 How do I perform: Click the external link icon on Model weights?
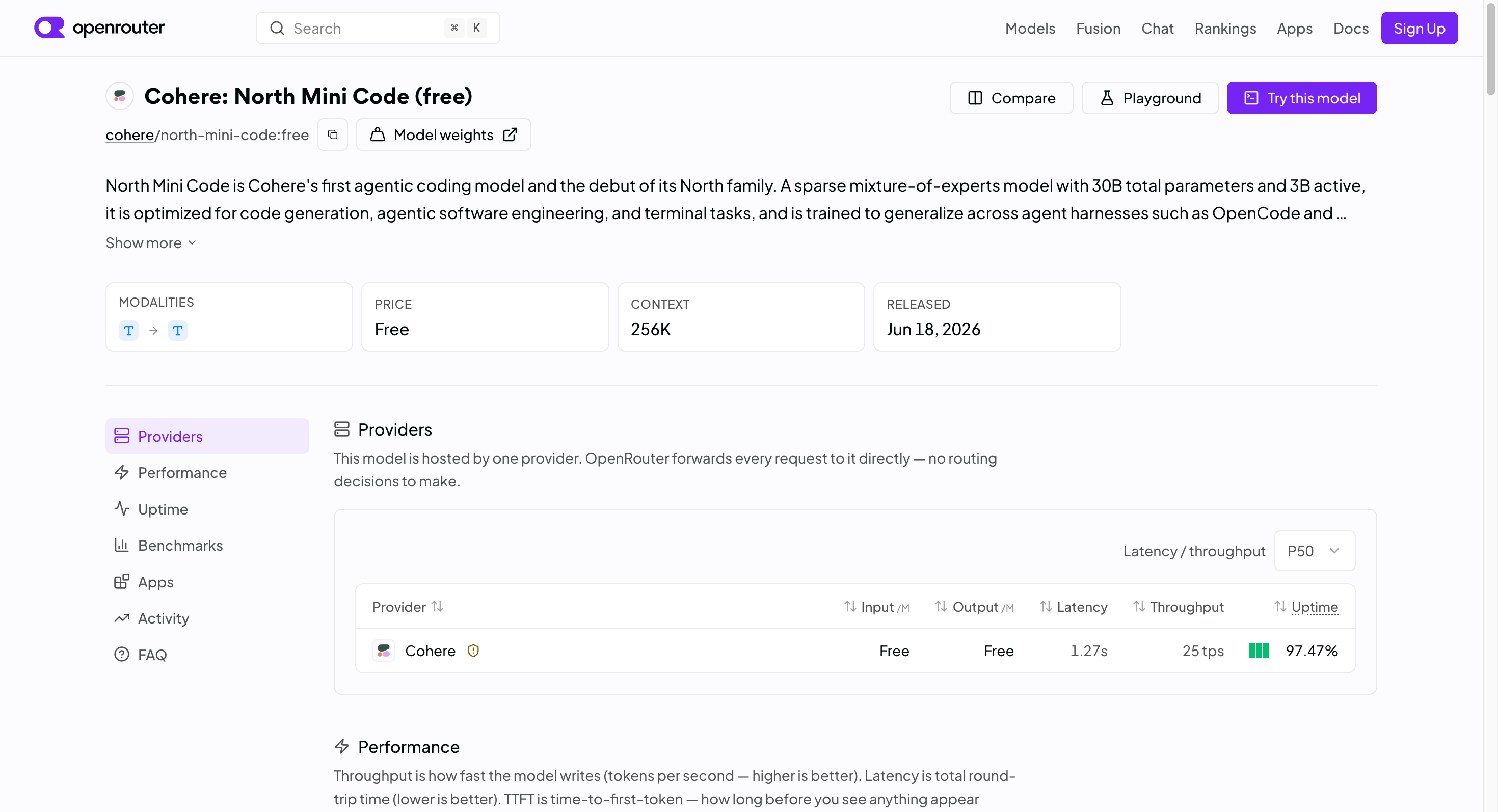pyautogui.click(x=510, y=135)
